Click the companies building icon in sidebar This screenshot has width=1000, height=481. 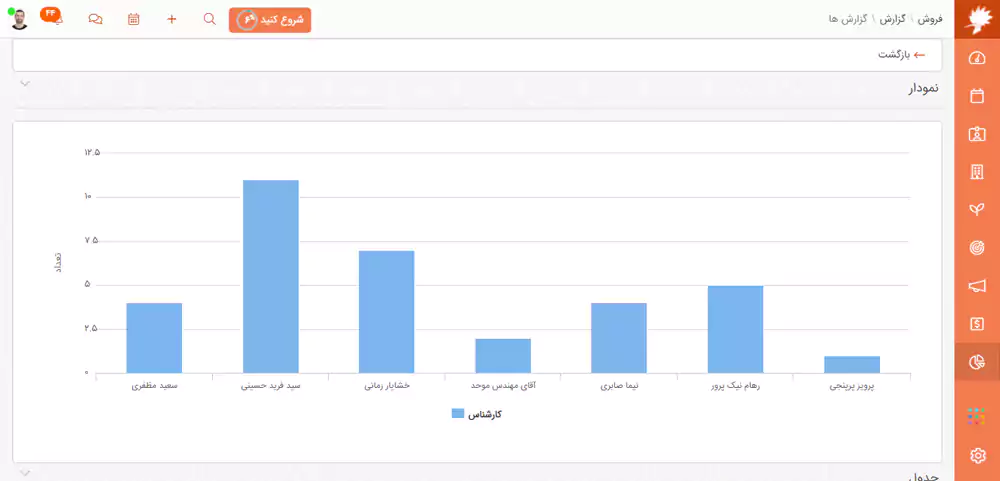point(977,172)
